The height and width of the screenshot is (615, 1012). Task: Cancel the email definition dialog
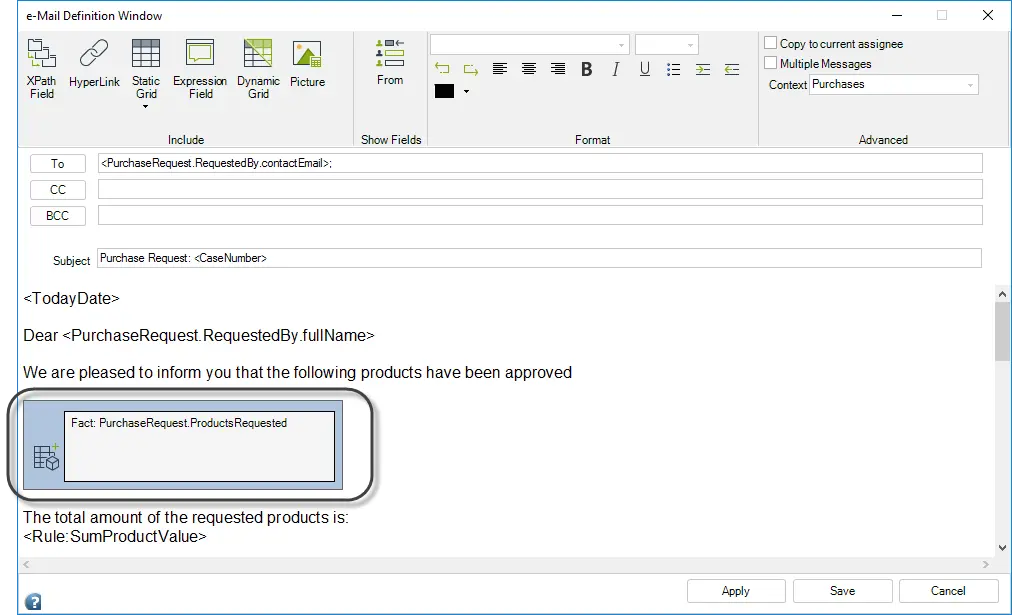coord(948,591)
